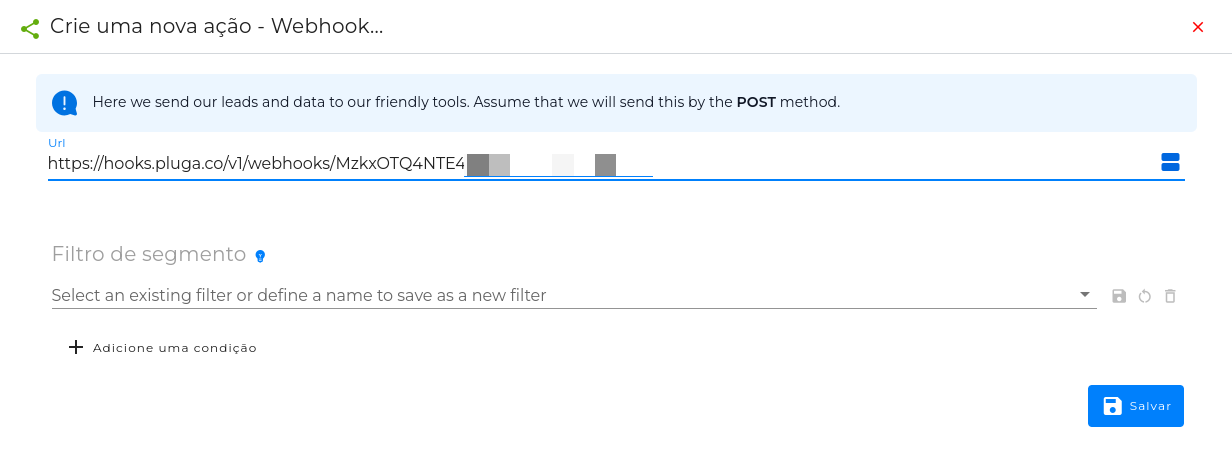Expand the filter dropdown arrow
This screenshot has width=1232, height=461.
1085,295
